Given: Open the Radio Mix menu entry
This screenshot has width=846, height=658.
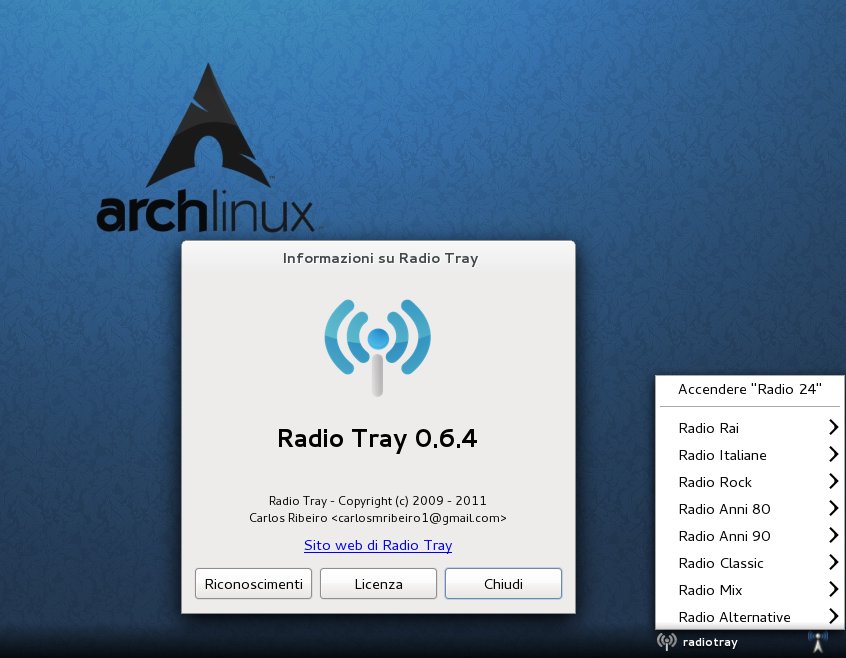Looking at the screenshot, I should pos(750,590).
